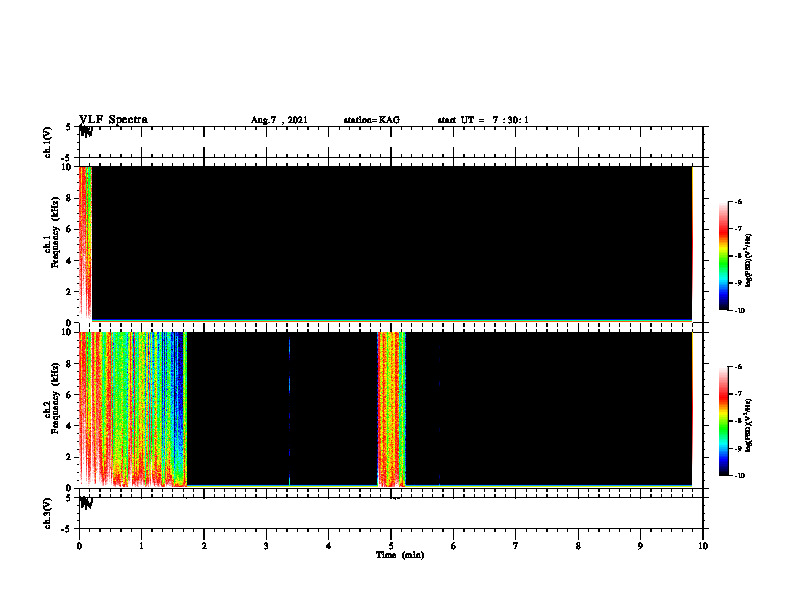The width and height of the screenshot is (792, 612).
Task: Click time axis tick label "0"
Action: point(79,546)
